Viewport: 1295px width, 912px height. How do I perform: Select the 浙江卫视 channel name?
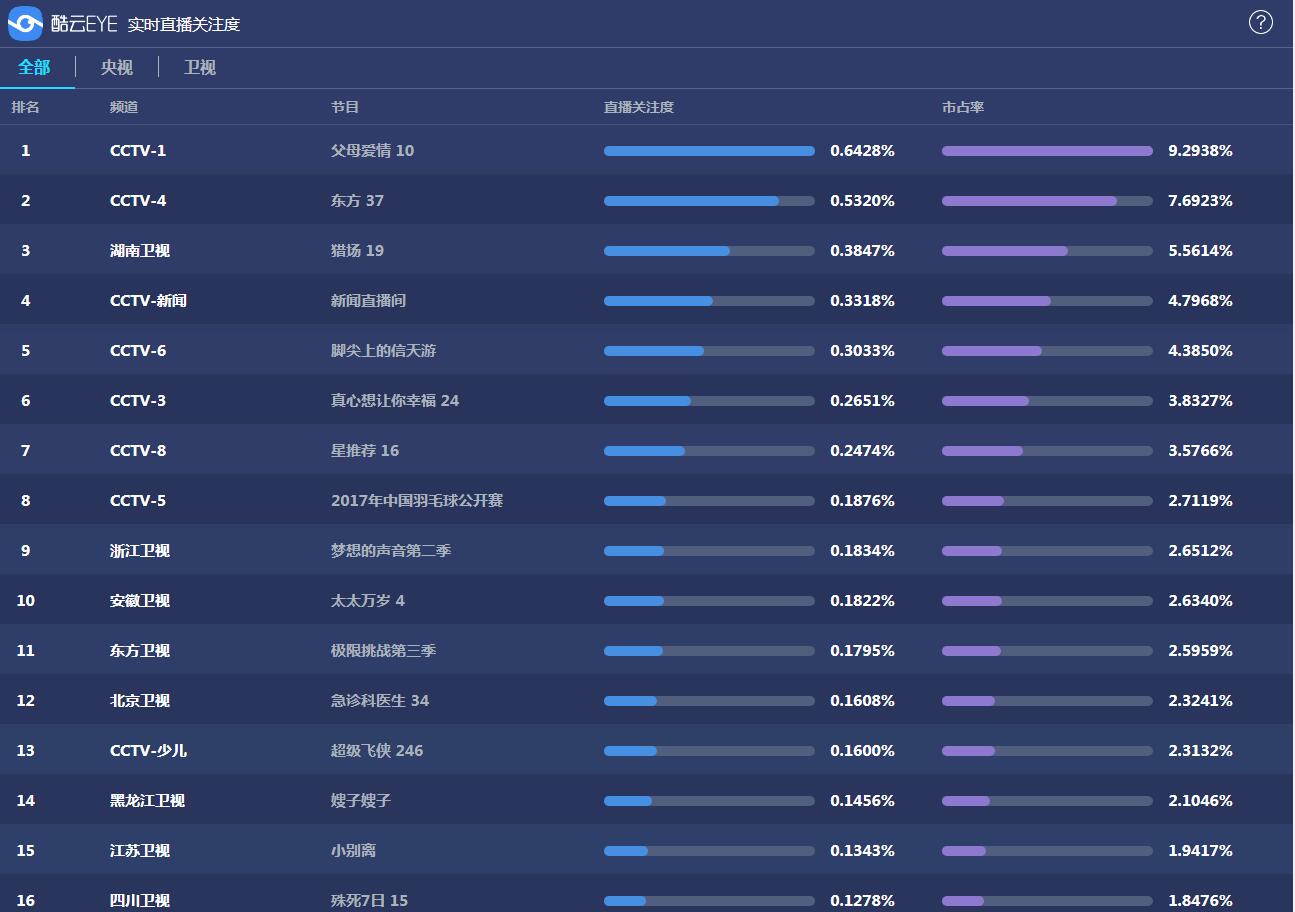click(x=140, y=551)
